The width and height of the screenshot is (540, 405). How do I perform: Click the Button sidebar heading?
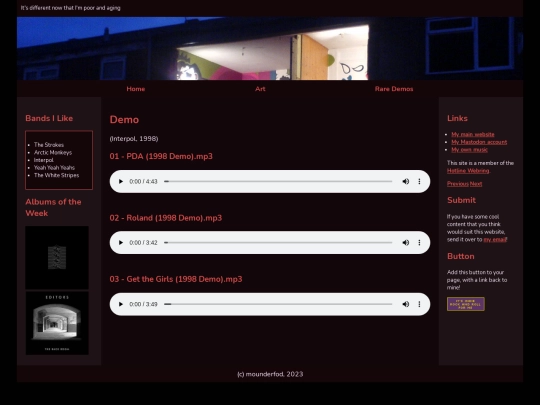(x=461, y=256)
